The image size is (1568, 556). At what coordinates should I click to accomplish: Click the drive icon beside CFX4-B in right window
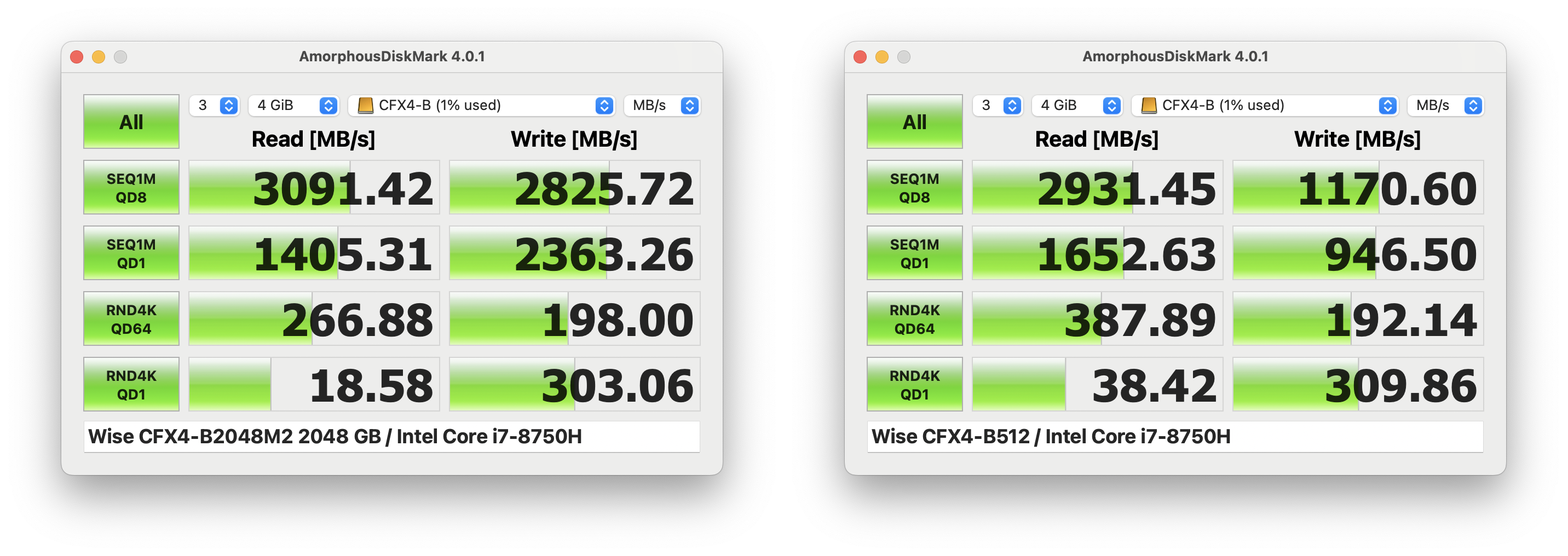pos(1149,105)
